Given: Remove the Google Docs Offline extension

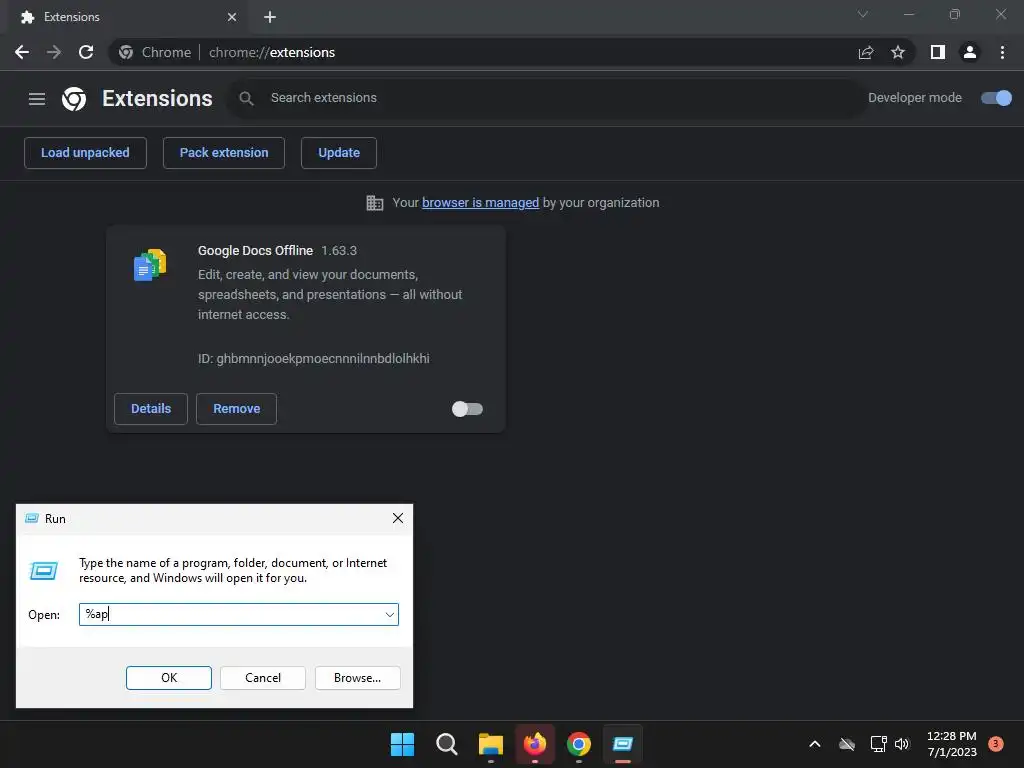Looking at the screenshot, I should tap(236, 409).
